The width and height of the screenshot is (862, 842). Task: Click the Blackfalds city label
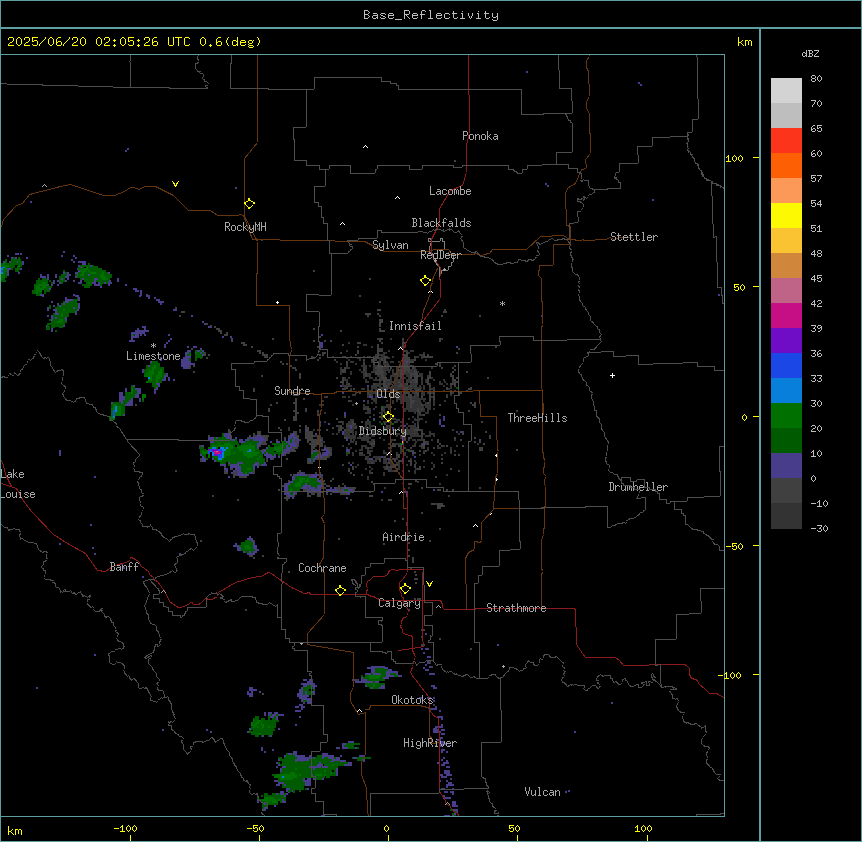pyautogui.click(x=441, y=223)
